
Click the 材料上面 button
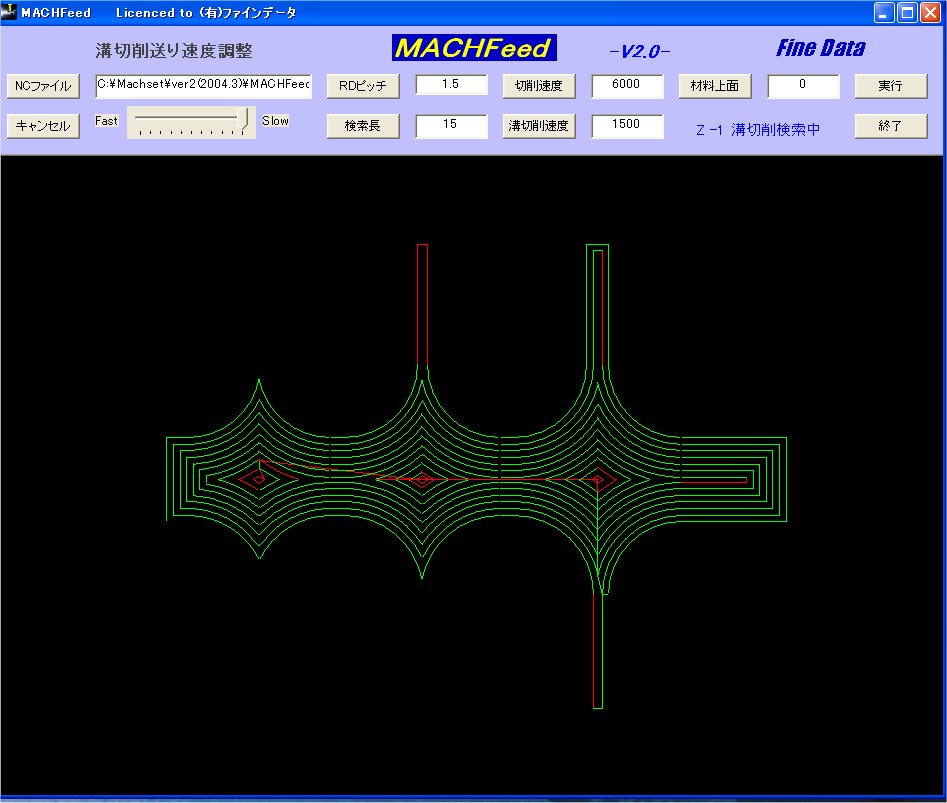[x=715, y=86]
